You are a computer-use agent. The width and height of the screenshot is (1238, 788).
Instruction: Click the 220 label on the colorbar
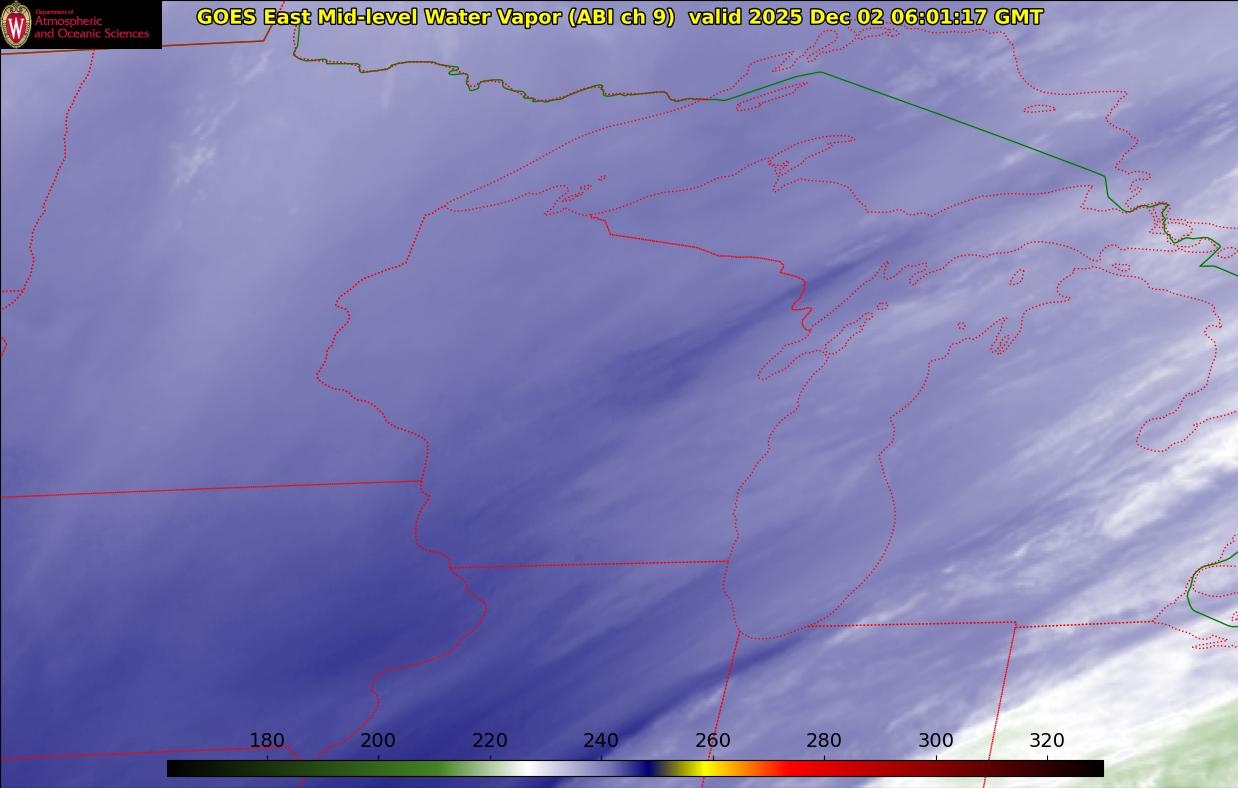click(x=490, y=741)
